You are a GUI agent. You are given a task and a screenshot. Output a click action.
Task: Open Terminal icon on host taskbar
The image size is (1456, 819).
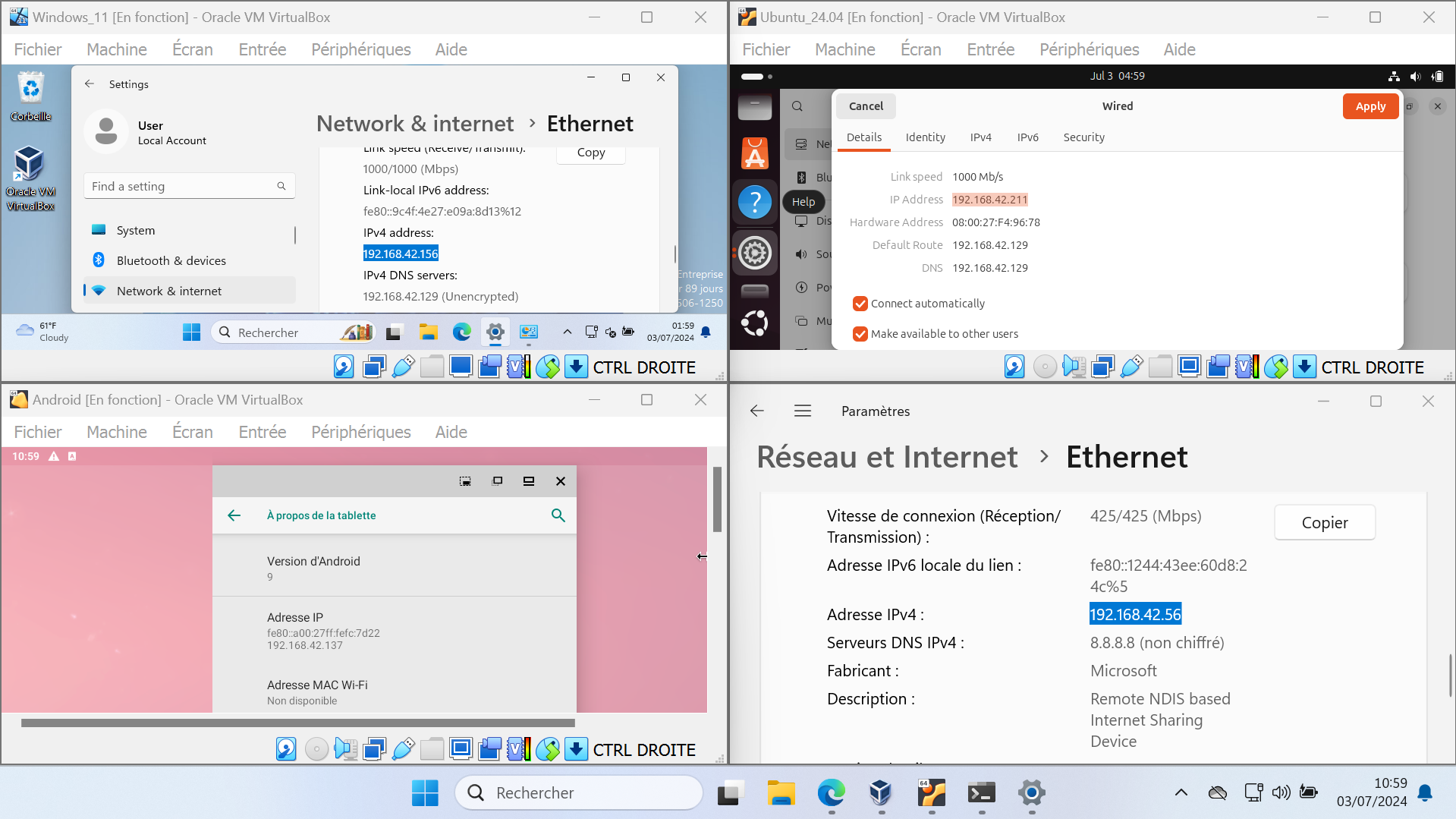coord(982,793)
